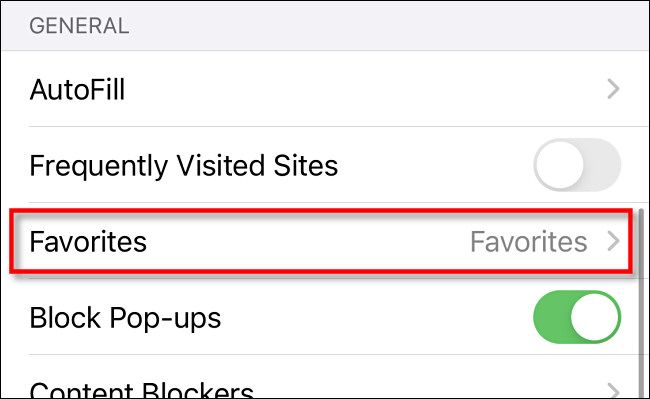The width and height of the screenshot is (650, 399).
Task: Select the Frequently Visited Sites label text
Action: click(184, 166)
